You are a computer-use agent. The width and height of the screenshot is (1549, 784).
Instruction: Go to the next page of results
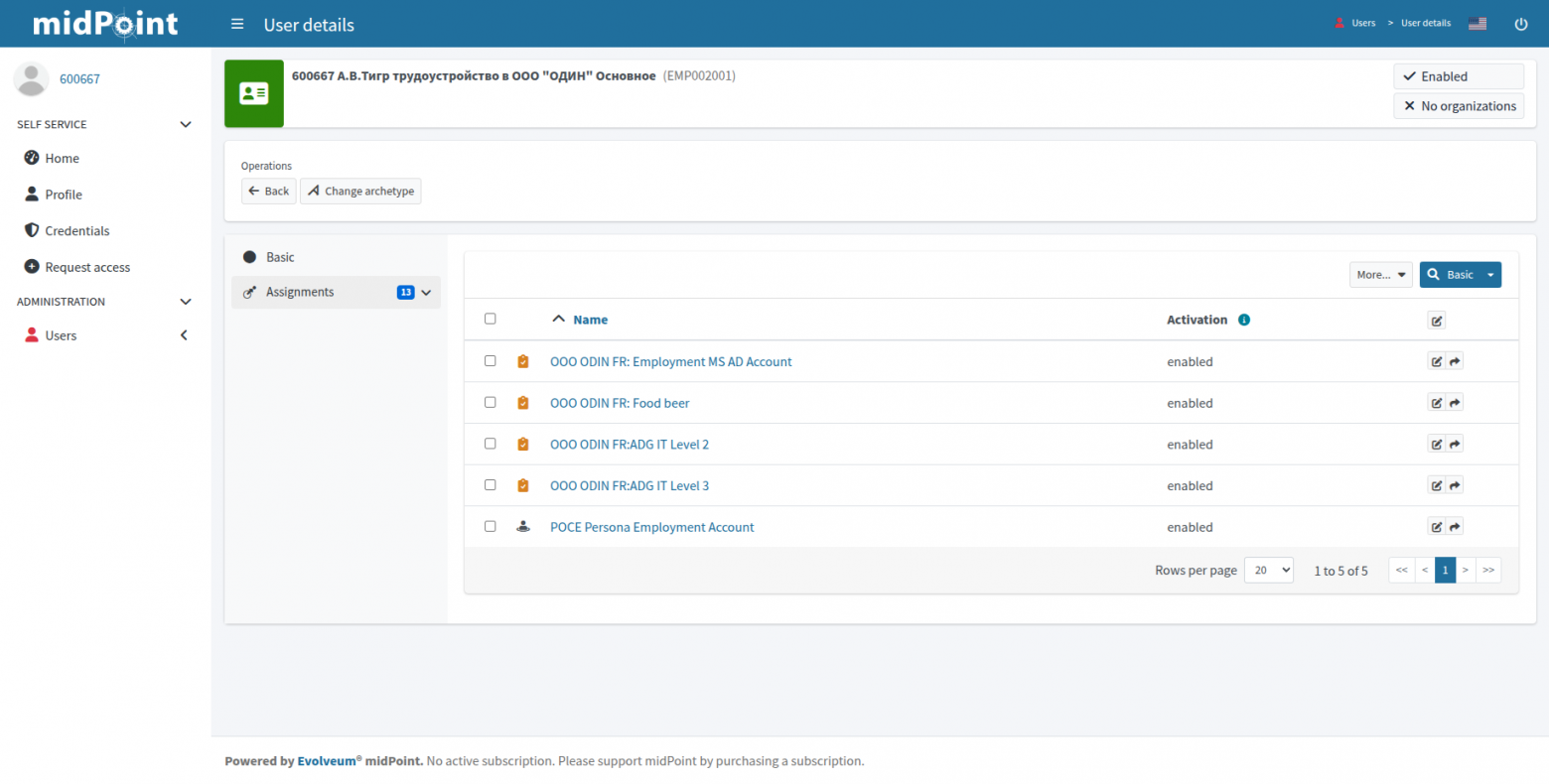click(x=1466, y=570)
